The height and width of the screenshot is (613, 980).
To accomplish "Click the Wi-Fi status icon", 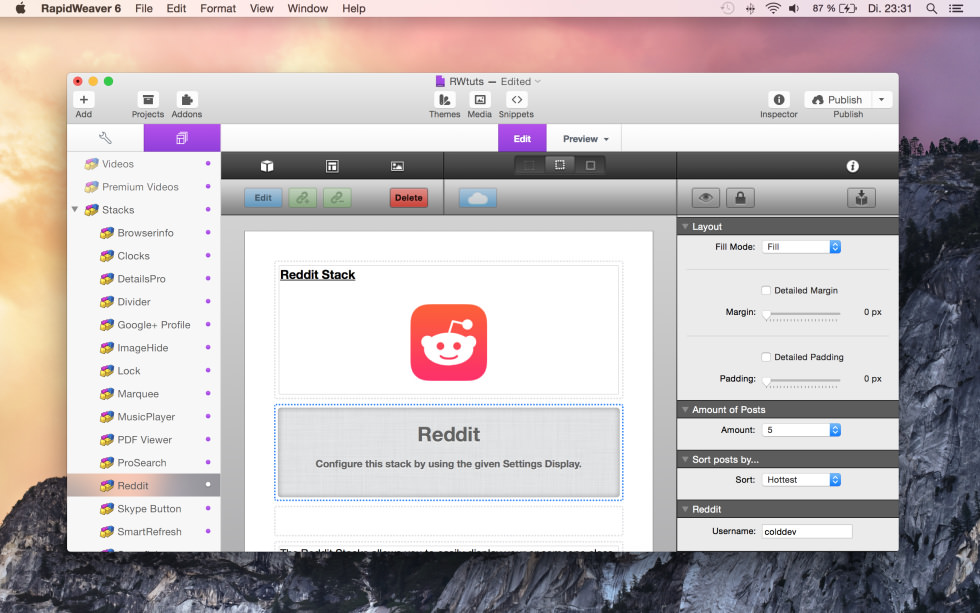I will (773, 9).
